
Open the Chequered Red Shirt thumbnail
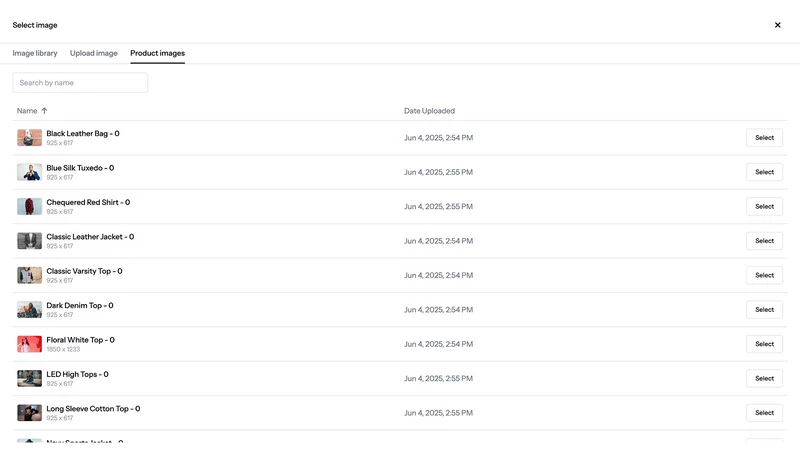tap(30, 207)
